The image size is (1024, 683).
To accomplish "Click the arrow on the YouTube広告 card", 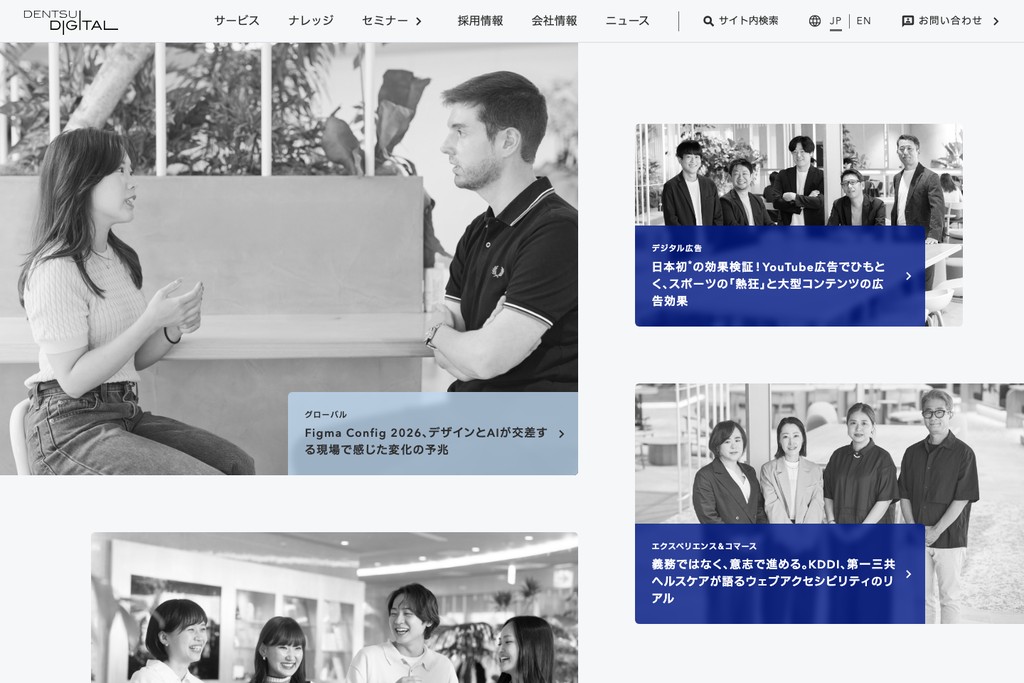I will coord(908,276).
